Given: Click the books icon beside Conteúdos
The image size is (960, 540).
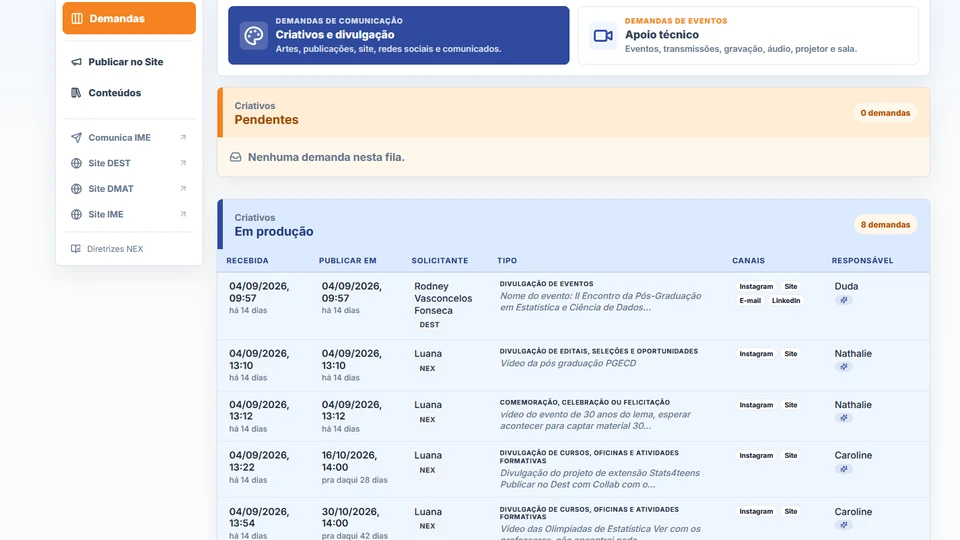Looking at the screenshot, I should click(76, 93).
